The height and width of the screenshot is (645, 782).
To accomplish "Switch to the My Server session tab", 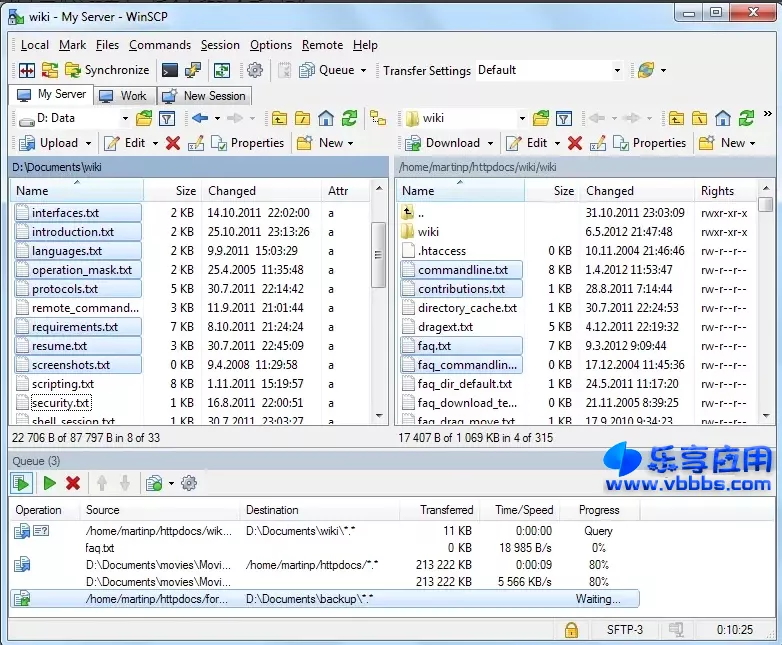I will [51, 95].
